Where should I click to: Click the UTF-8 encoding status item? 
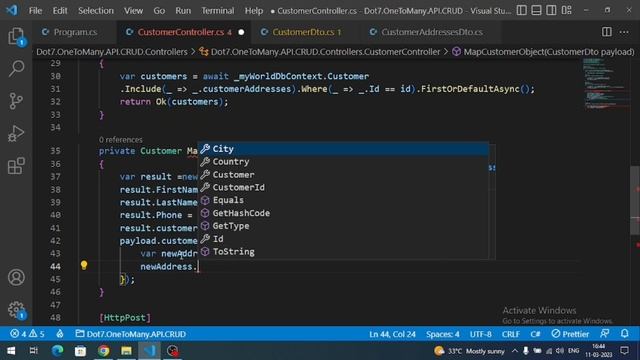coord(480,334)
